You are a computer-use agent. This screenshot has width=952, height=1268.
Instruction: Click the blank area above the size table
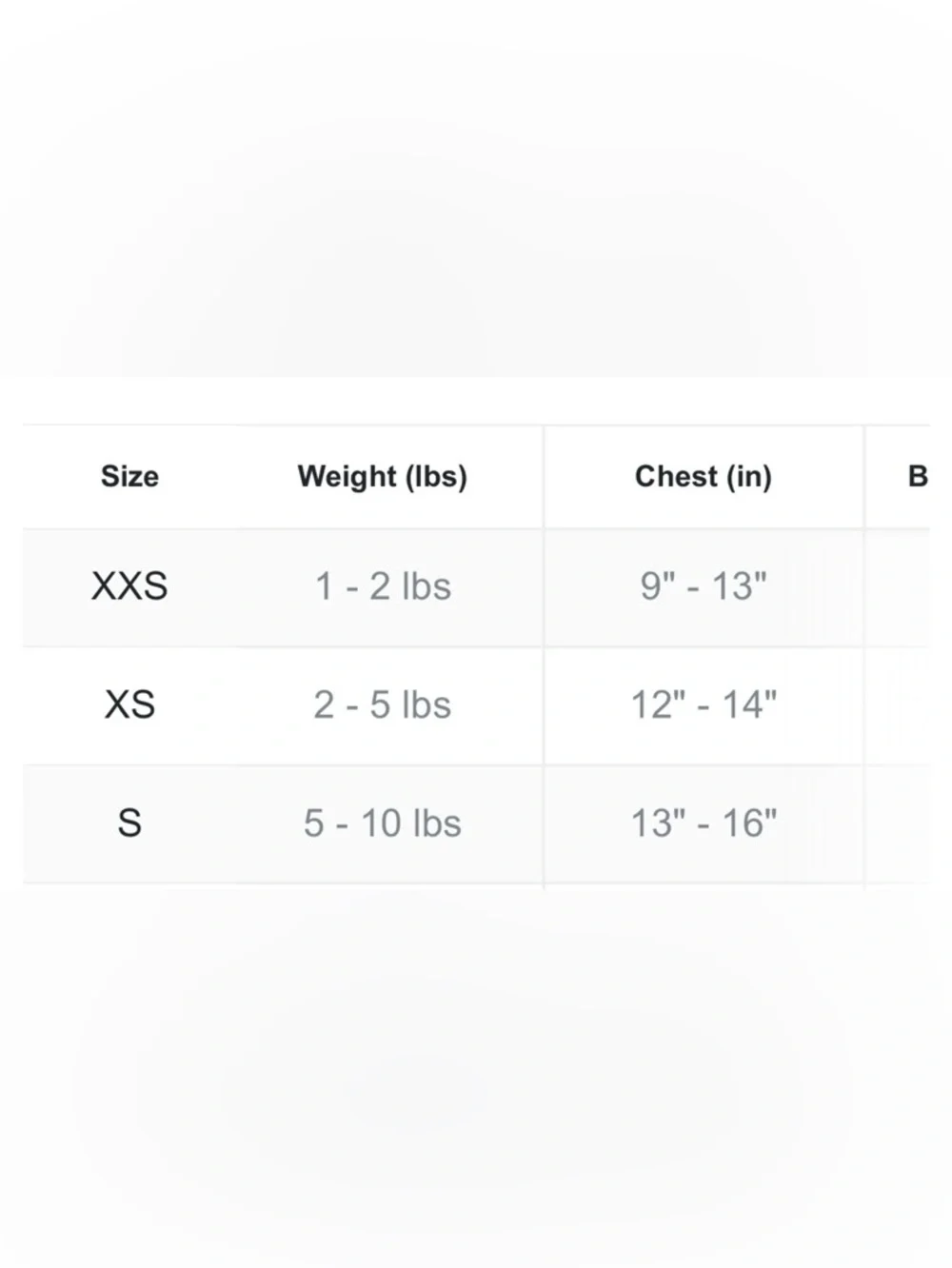pyautogui.click(x=476, y=190)
